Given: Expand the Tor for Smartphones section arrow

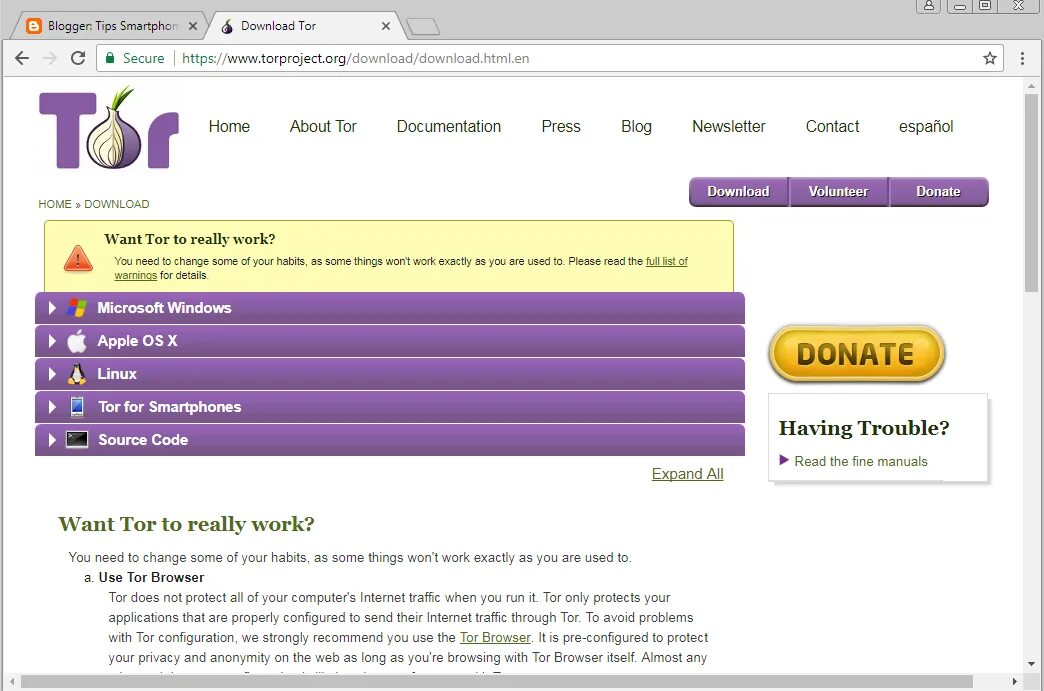Looking at the screenshot, I should pos(52,406).
